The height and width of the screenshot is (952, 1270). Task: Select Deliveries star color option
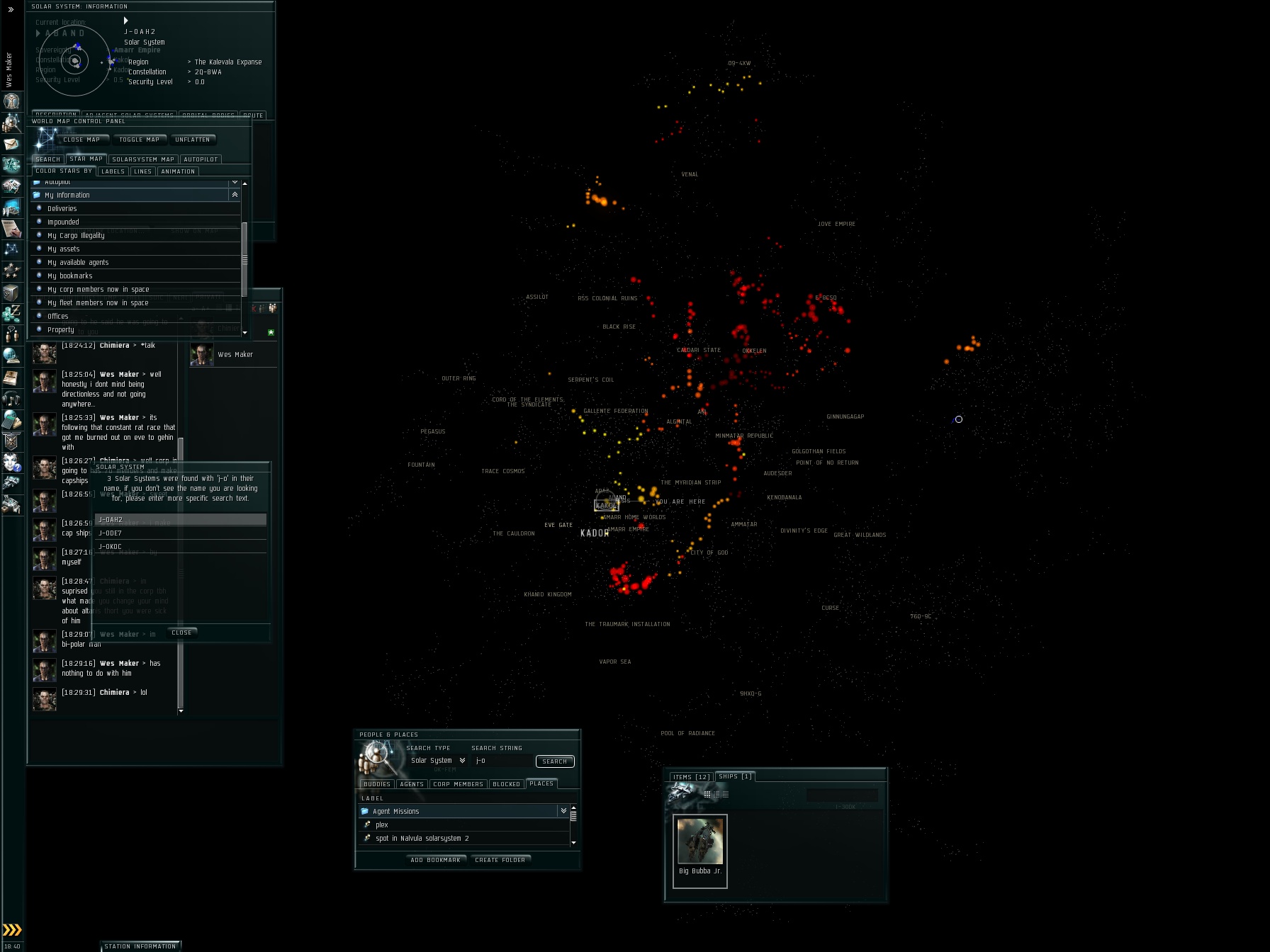[135, 208]
